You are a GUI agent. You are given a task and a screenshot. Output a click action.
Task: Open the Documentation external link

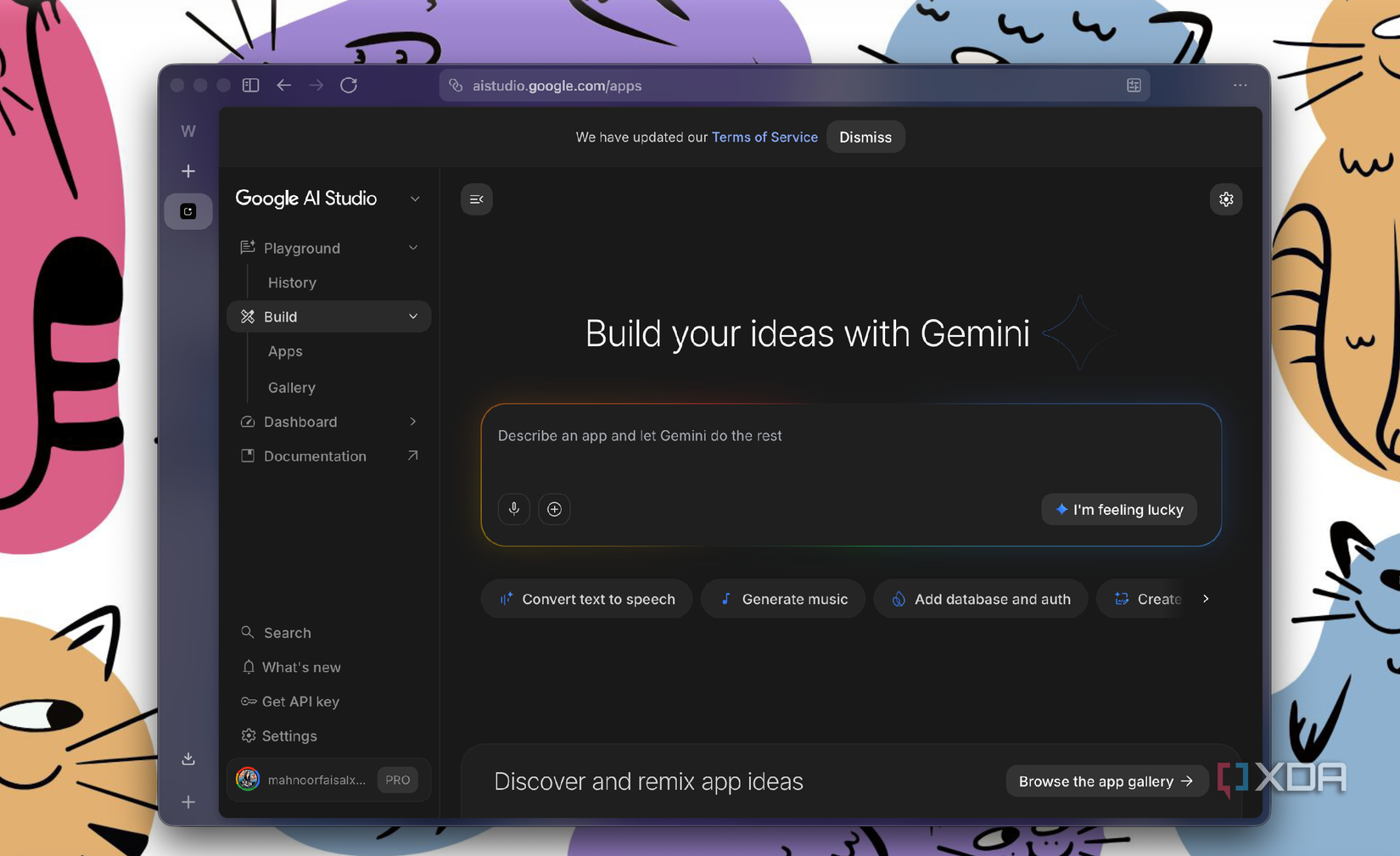coord(328,456)
